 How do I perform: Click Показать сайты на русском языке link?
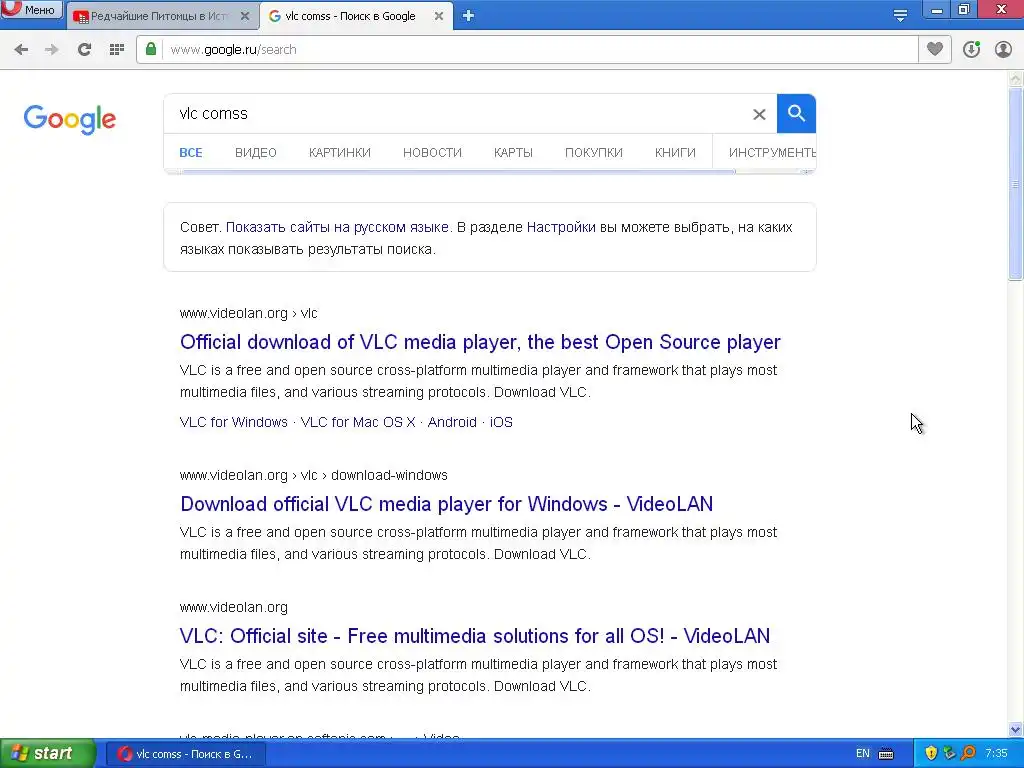click(x=337, y=227)
